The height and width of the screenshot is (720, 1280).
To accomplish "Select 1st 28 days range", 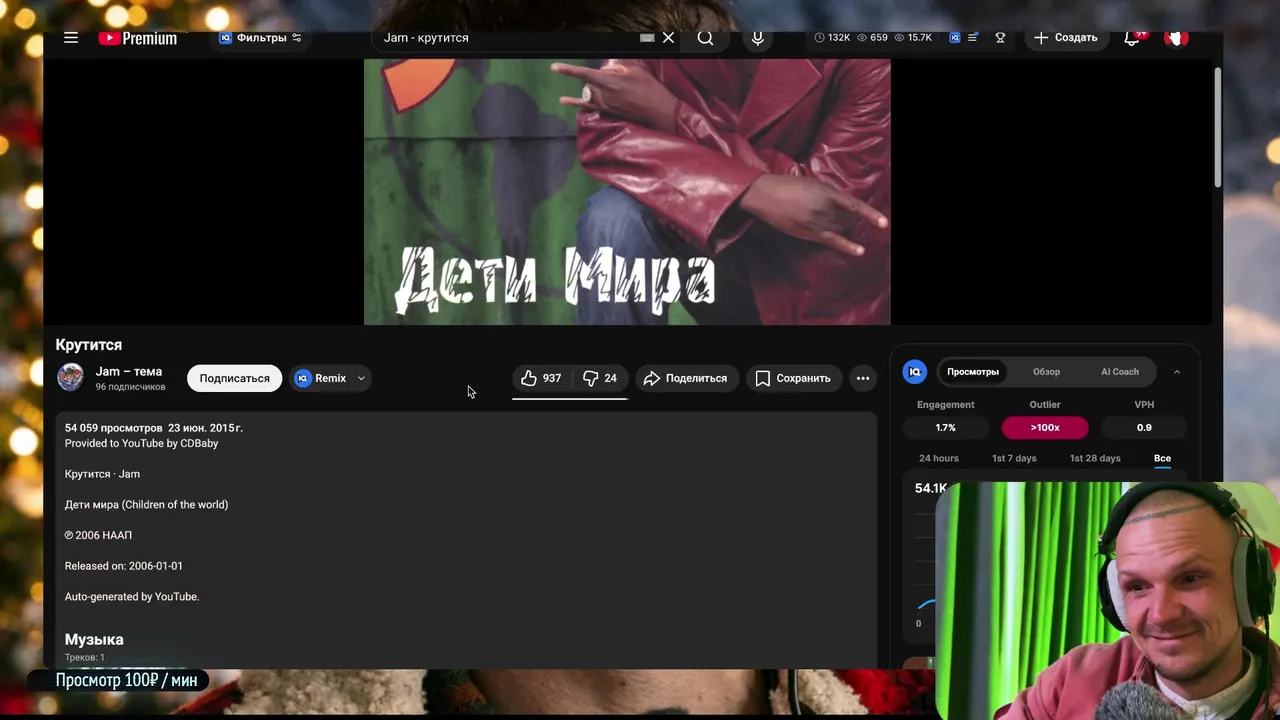I will [x=1095, y=458].
